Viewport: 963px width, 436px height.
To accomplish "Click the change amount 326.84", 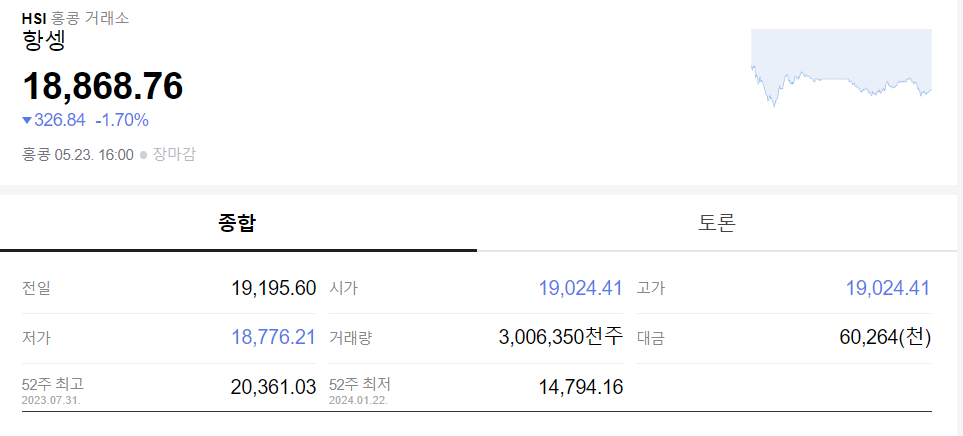I will click(x=60, y=120).
